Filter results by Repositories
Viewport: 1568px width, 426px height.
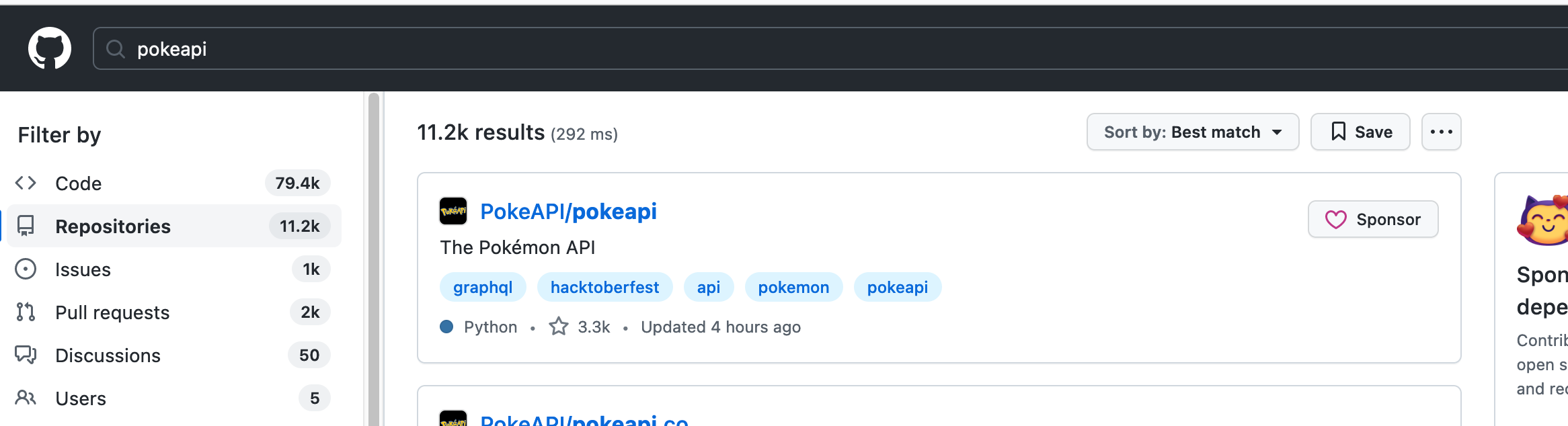(x=174, y=226)
